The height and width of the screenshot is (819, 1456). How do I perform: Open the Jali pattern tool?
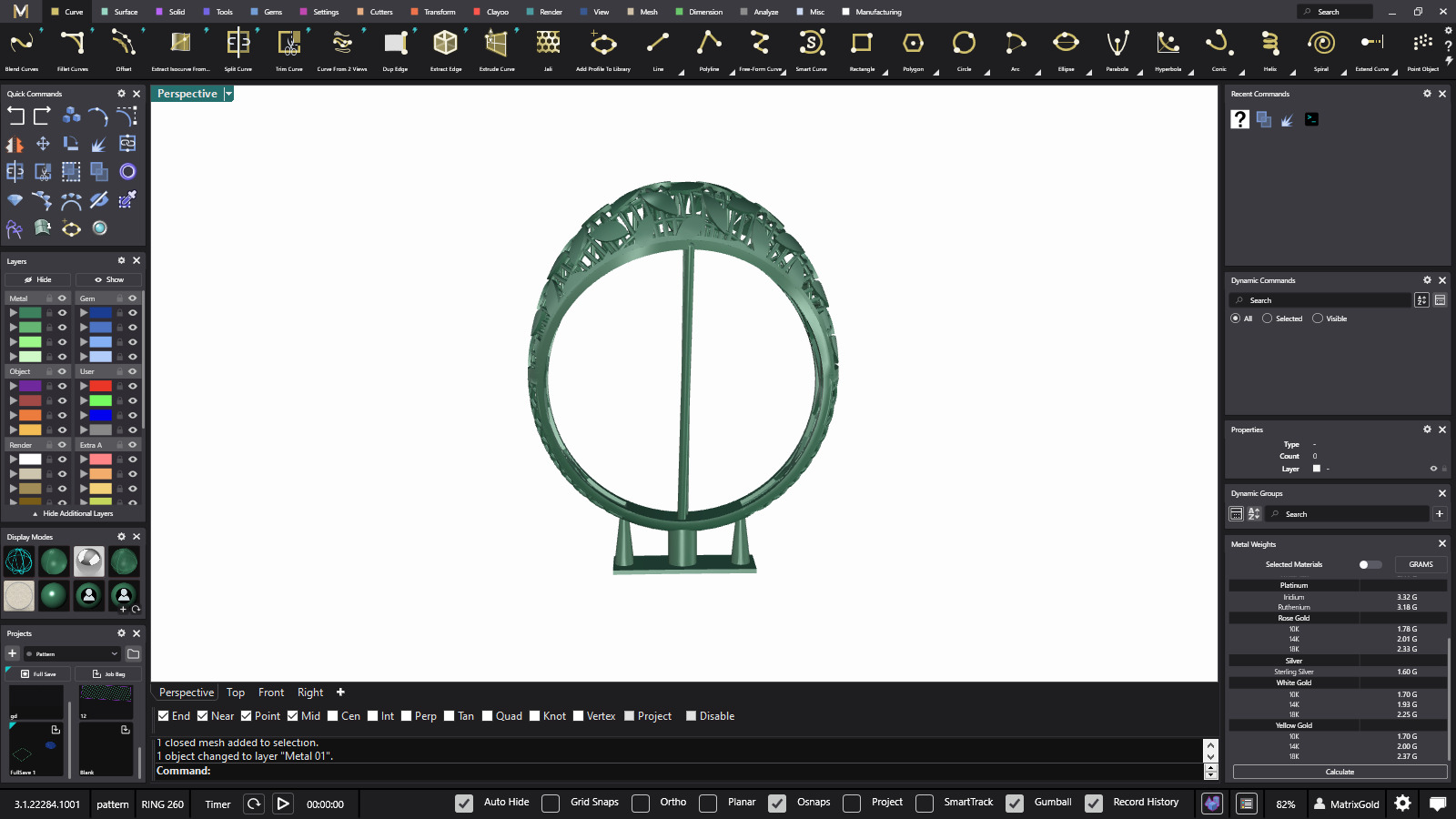[548, 50]
